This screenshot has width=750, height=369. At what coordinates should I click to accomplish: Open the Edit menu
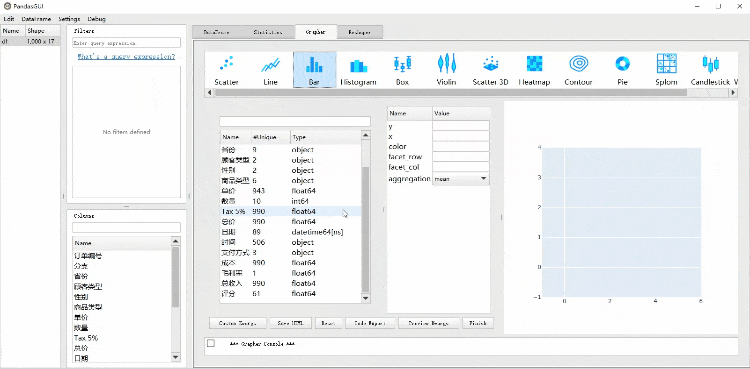(x=9, y=19)
